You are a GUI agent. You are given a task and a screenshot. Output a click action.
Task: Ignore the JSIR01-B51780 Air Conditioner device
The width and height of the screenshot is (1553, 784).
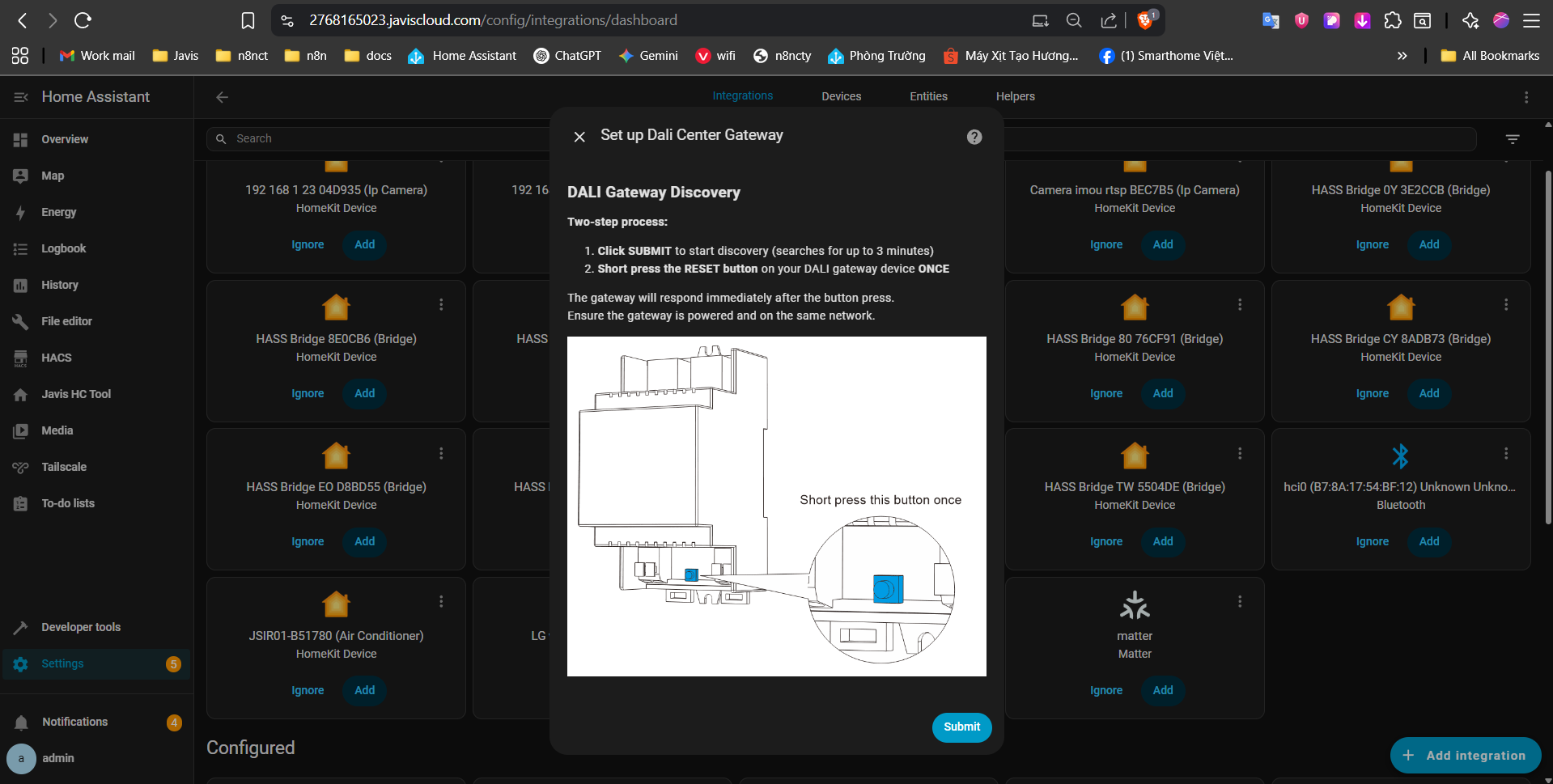pos(308,690)
